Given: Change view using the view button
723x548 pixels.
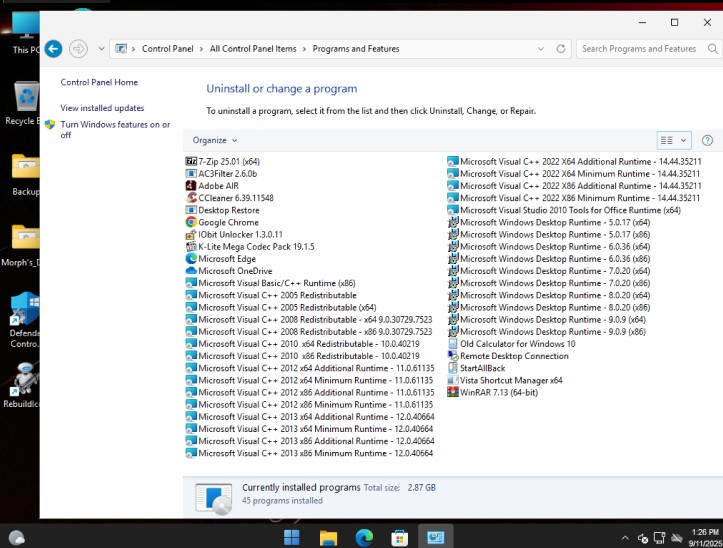Looking at the screenshot, I should point(667,140).
